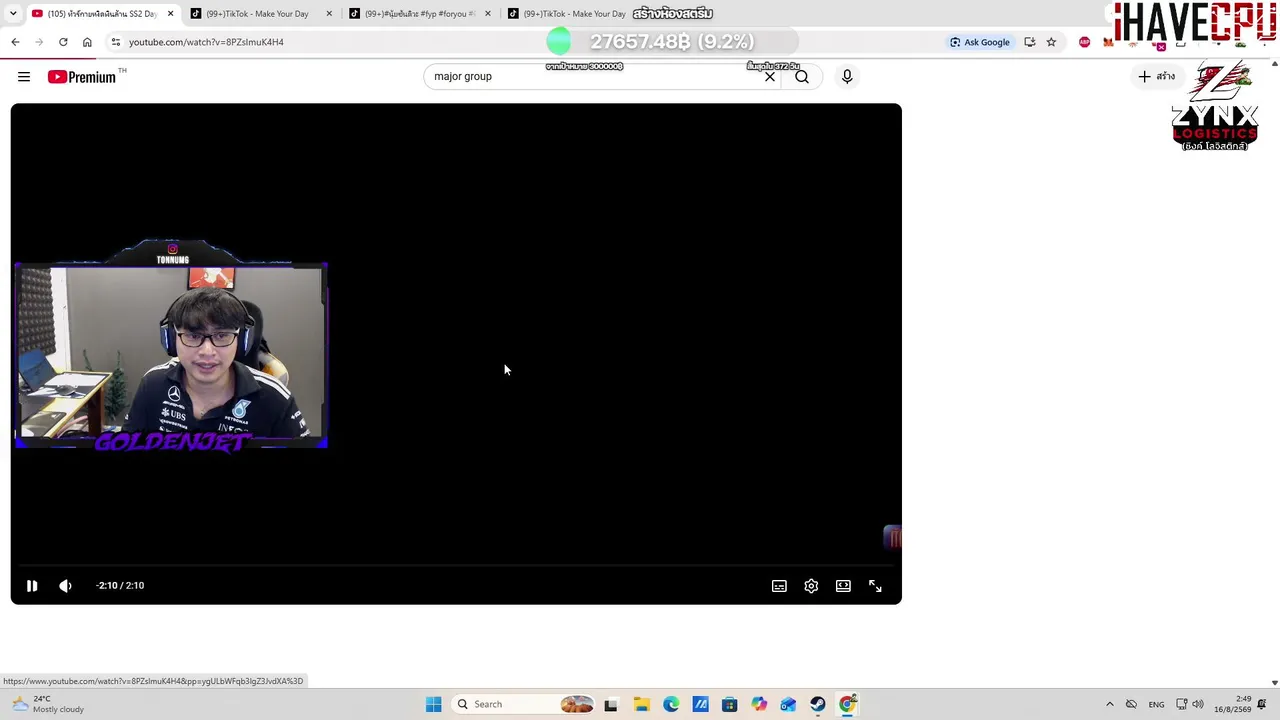Install the app from the address bar icon
Image resolution: width=1280 pixels, height=720 pixels.
[1029, 42]
